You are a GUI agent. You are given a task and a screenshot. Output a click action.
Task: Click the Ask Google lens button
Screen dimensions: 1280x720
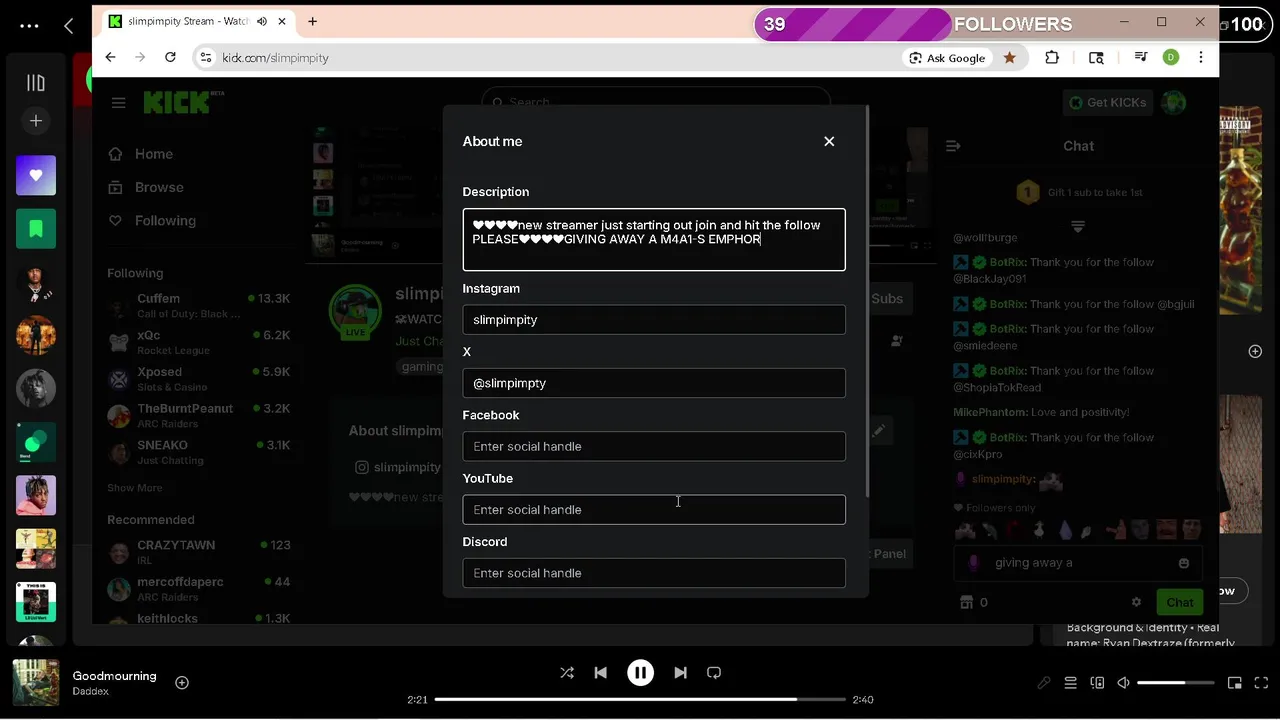946,58
